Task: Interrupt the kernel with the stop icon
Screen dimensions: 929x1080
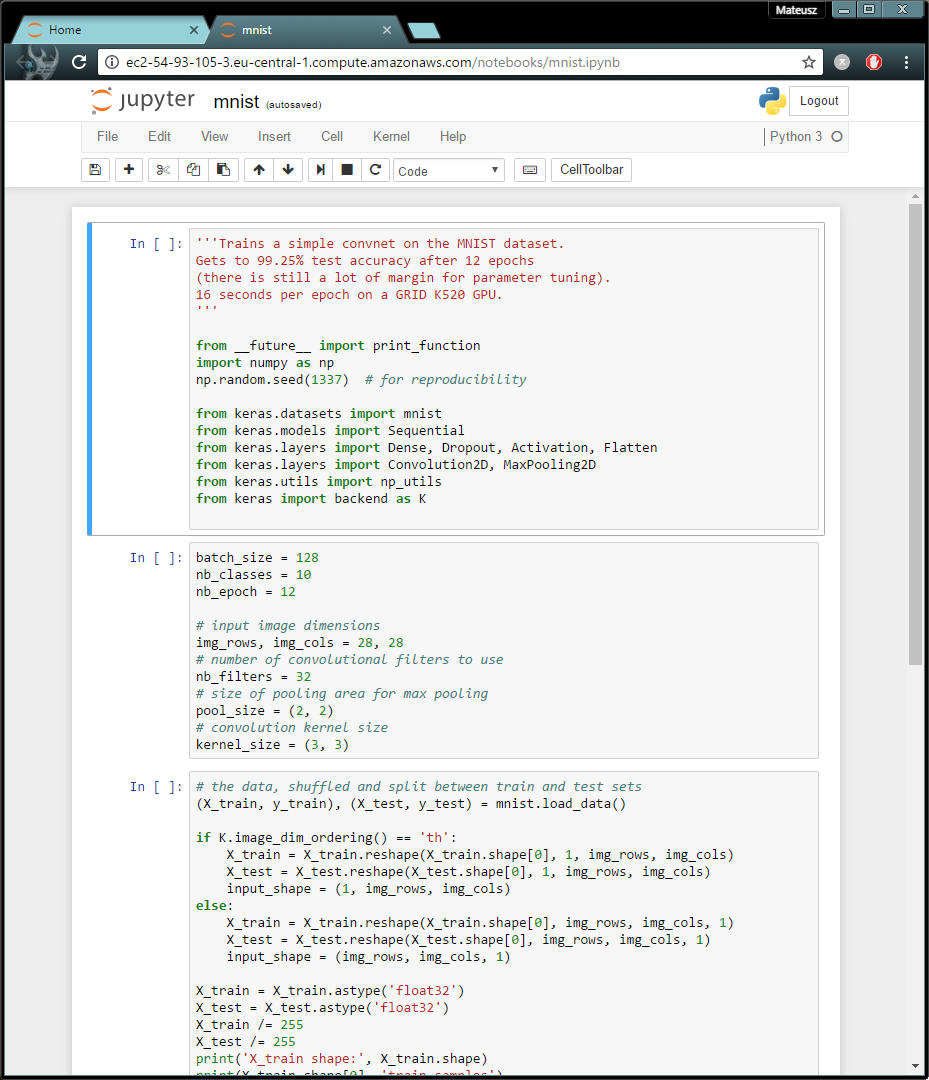Action: point(347,170)
